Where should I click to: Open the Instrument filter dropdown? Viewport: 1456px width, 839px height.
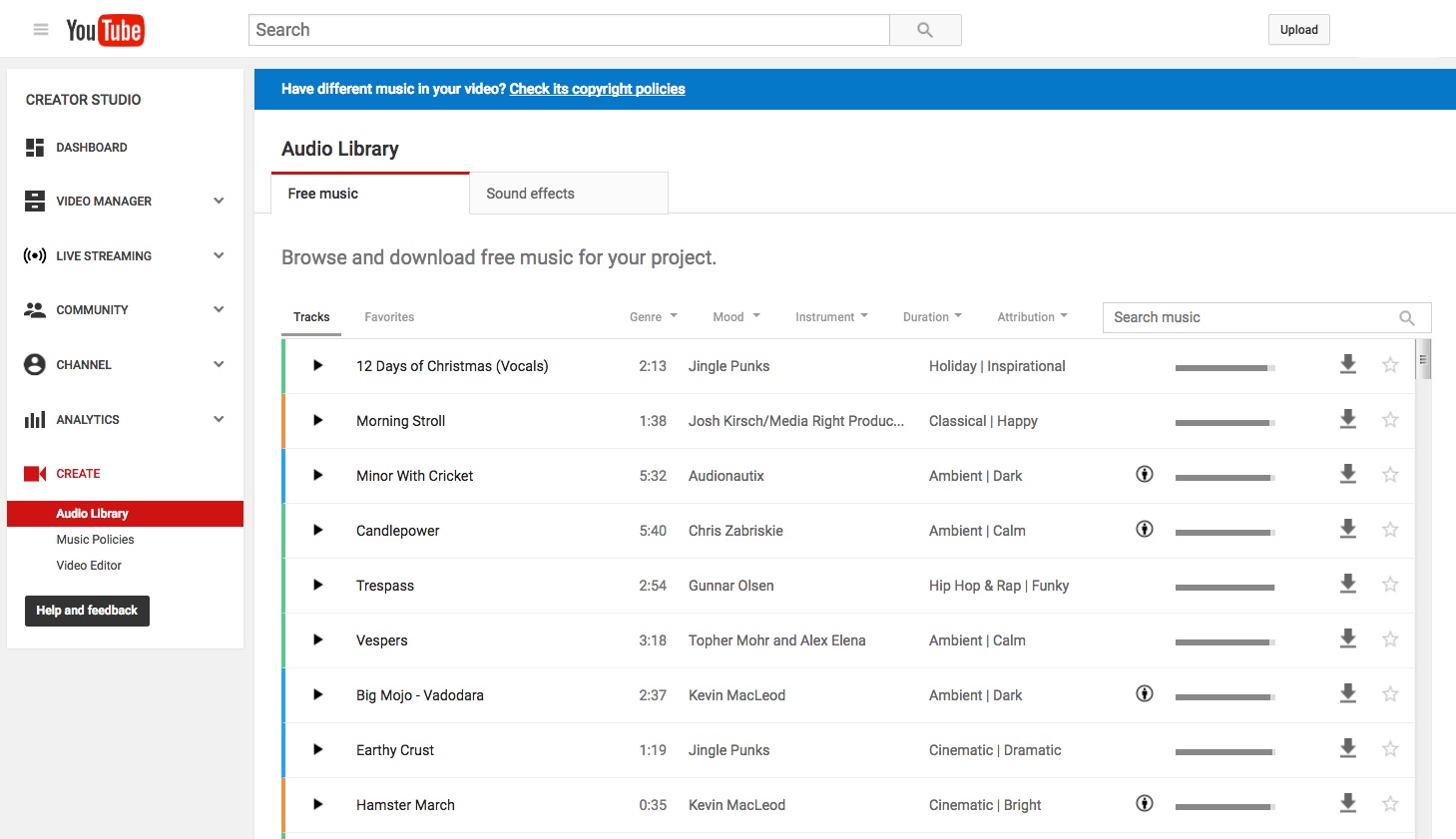pos(831,317)
